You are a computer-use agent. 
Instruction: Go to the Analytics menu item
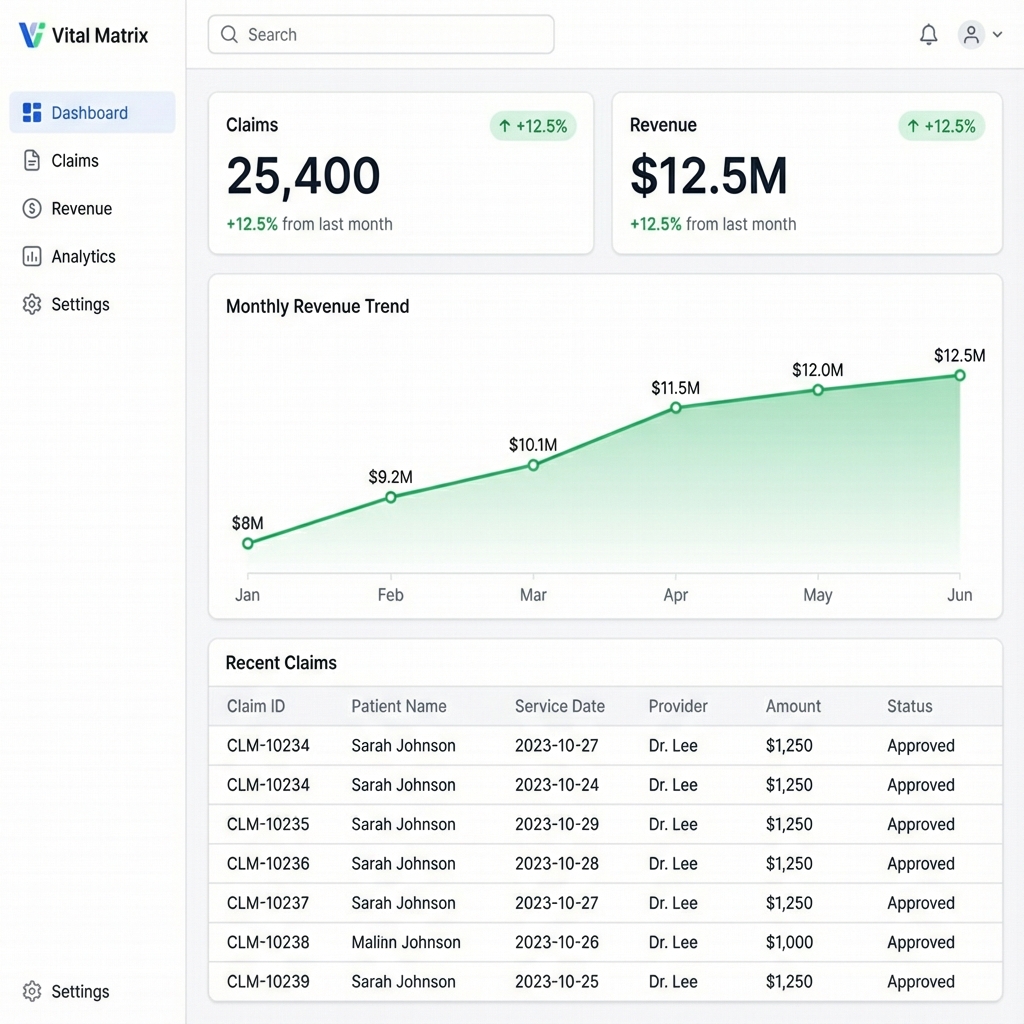pos(83,257)
